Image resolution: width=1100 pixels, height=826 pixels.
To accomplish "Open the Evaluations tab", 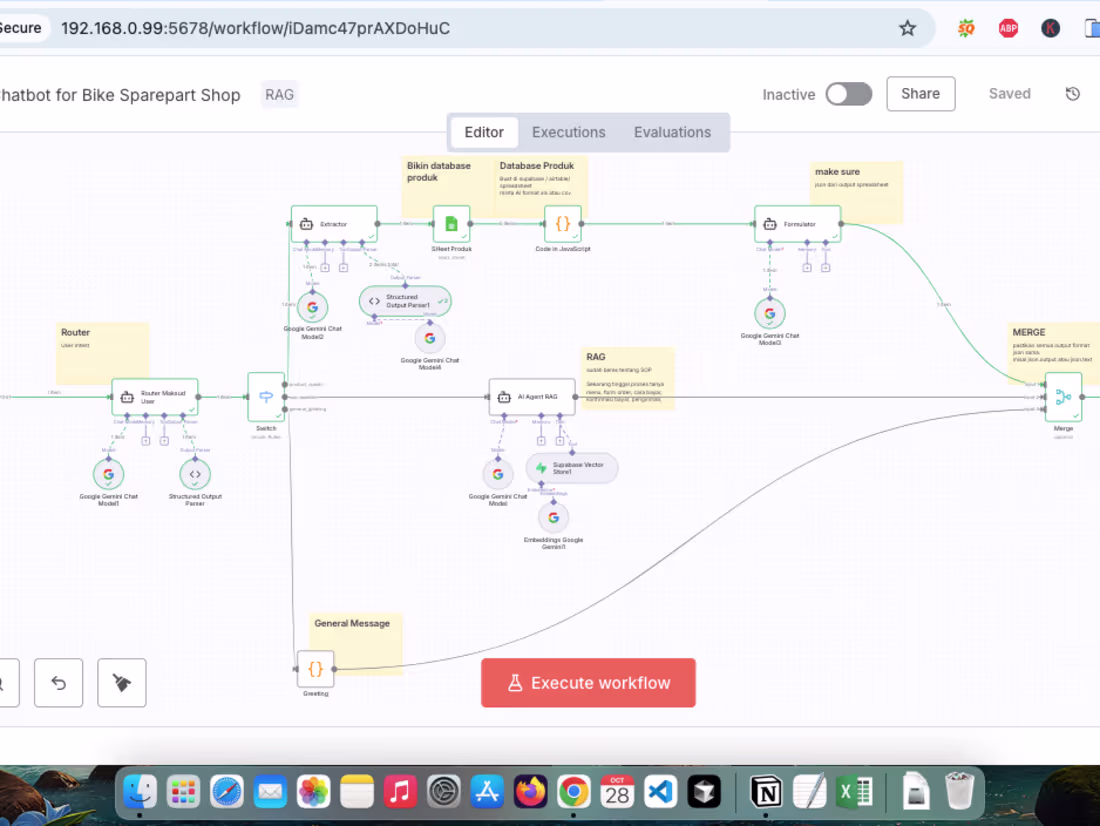I will (672, 132).
